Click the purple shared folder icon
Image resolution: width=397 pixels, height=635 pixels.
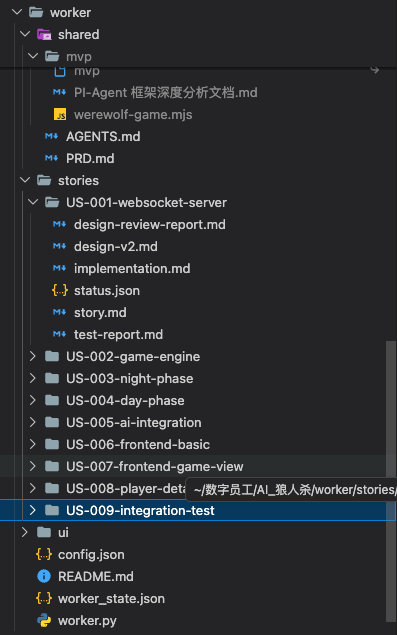[44, 34]
